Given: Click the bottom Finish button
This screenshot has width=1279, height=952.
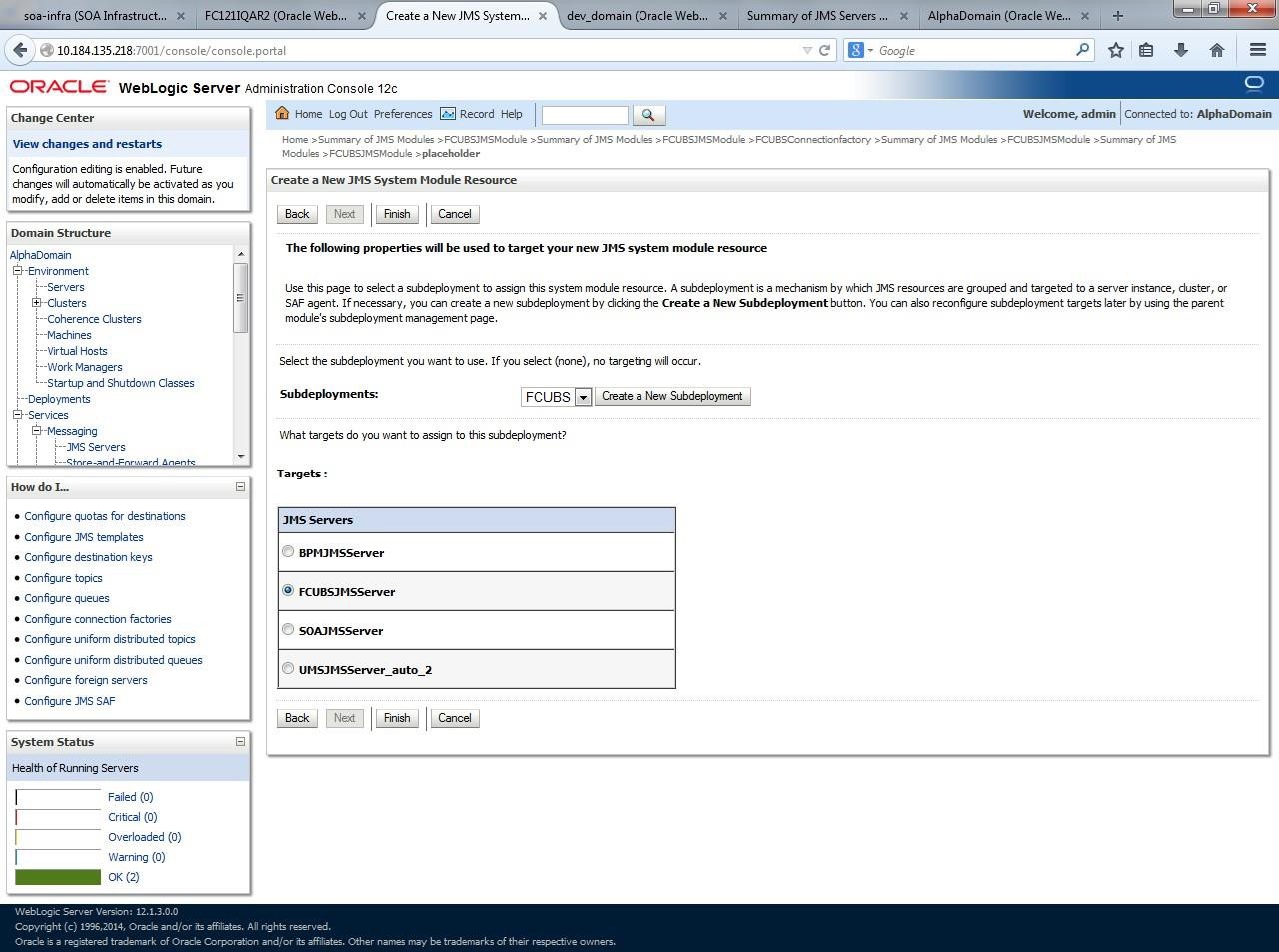Looking at the screenshot, I should click(x=397, y=718).
